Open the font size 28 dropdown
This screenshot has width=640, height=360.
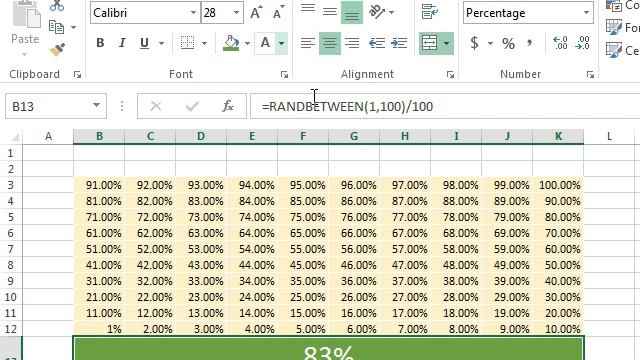pos(236,13)
